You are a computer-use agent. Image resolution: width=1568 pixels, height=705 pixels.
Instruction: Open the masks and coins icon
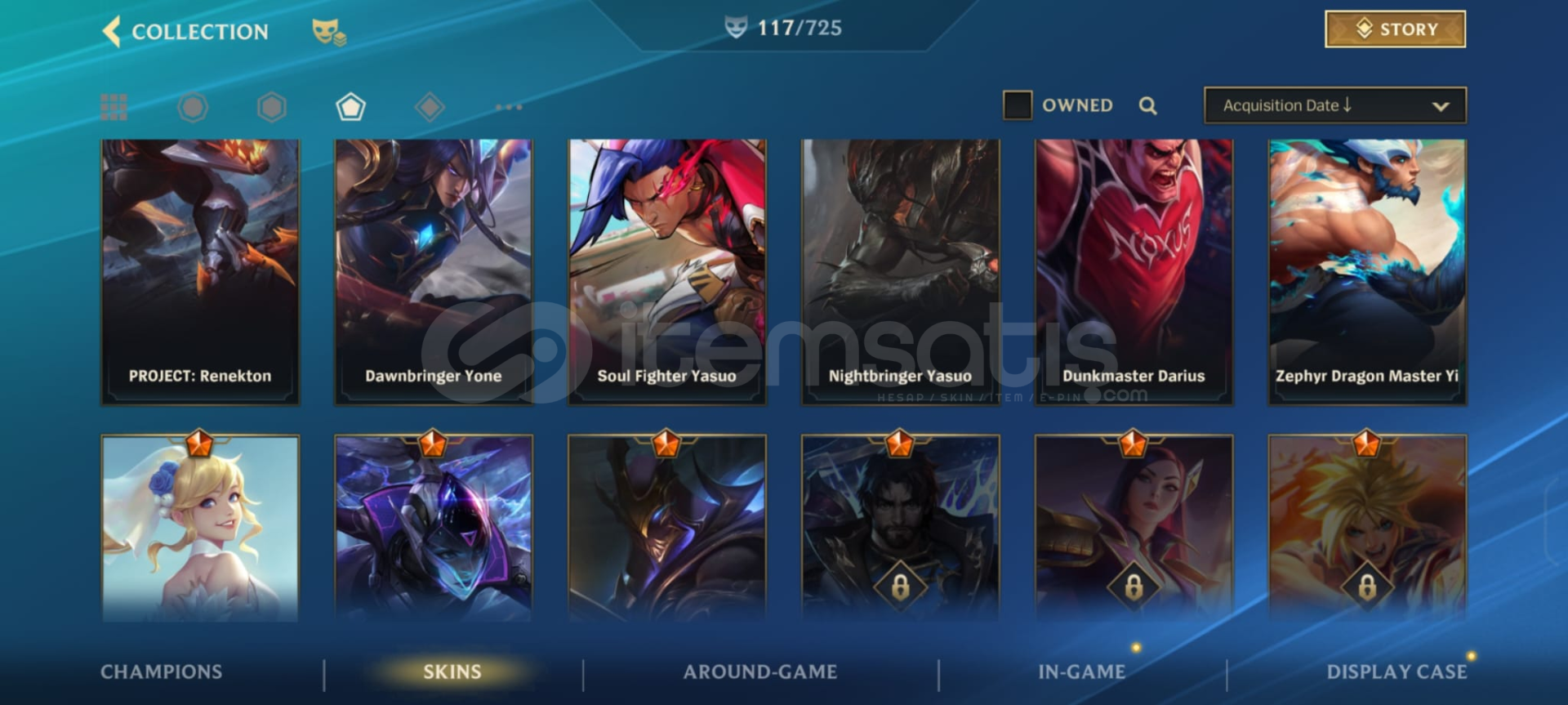click(x=329, y=32)
